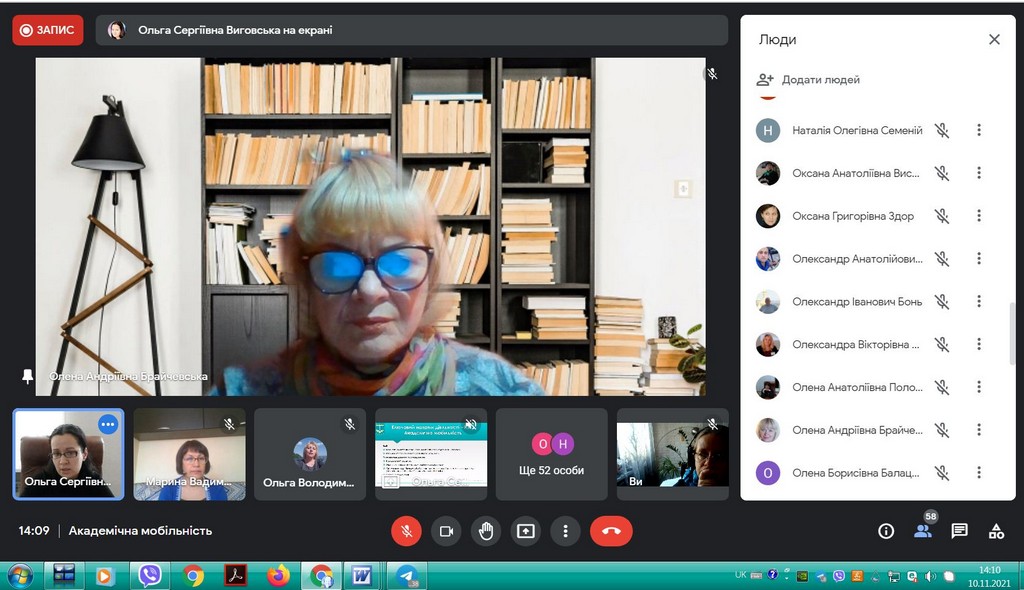Open options on Ольга Сергіївна's tile
The width and height of the screenshot is (1024, 590).
coord(108,424)
